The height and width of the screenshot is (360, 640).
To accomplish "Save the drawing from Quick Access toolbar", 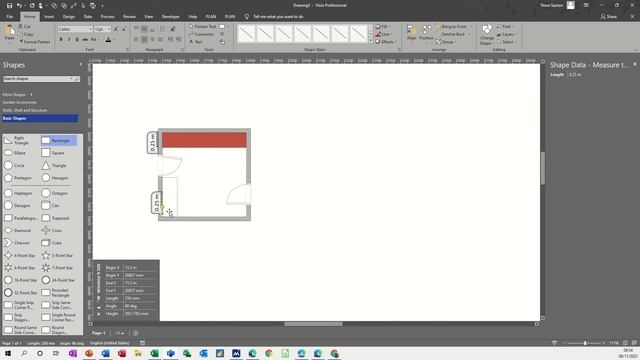I will coord(9,6).
